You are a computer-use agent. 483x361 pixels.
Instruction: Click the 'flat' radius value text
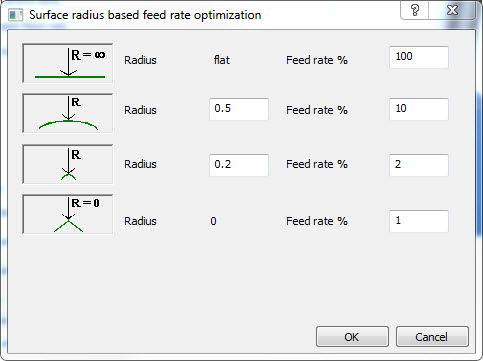pyautogui.click(x=222, y=60)
